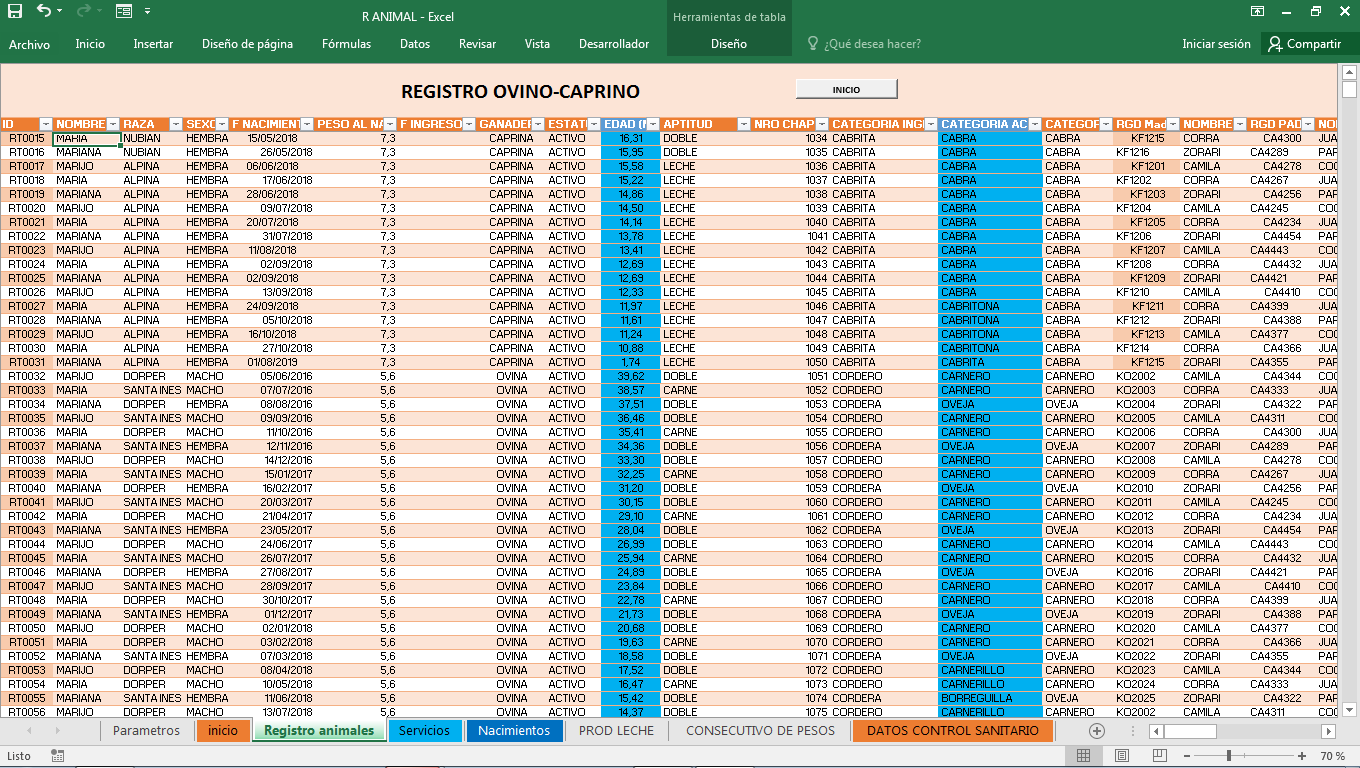Switch to the Nacimientos sheet tab

(x=514, y=731)
